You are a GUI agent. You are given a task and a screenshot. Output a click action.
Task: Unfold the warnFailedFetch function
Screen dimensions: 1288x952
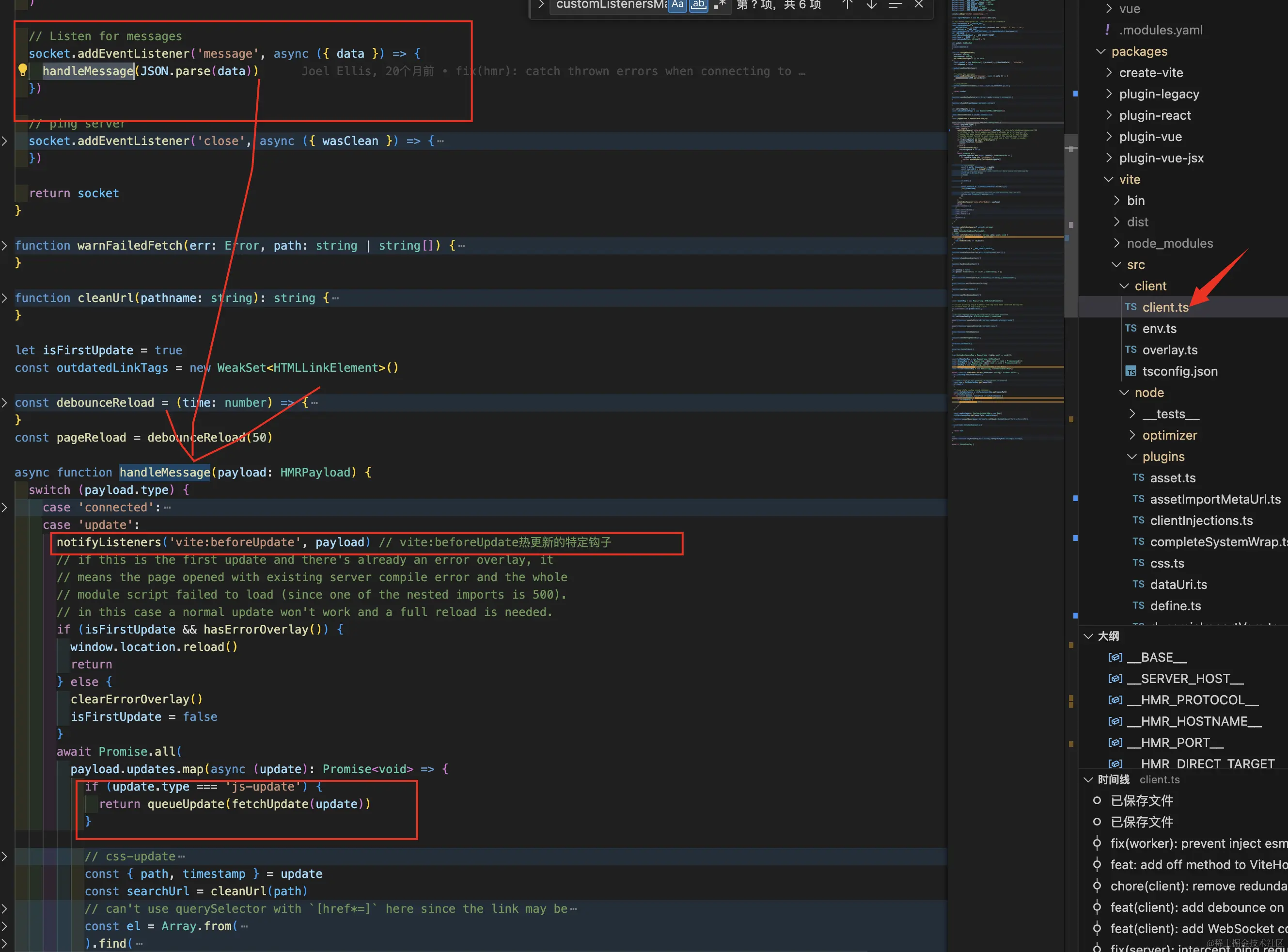[x=5, y=245]
